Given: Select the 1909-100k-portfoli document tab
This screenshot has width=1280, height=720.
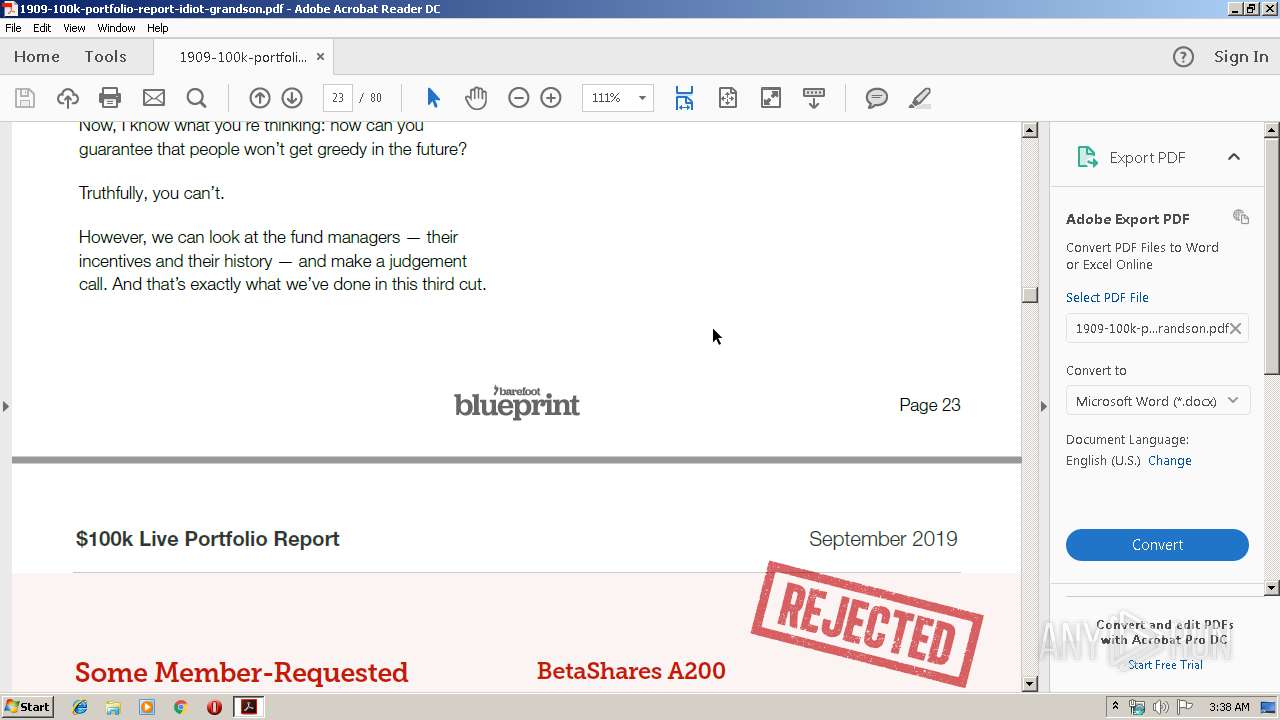Looking at the screenshot, I should pos(243,57).
